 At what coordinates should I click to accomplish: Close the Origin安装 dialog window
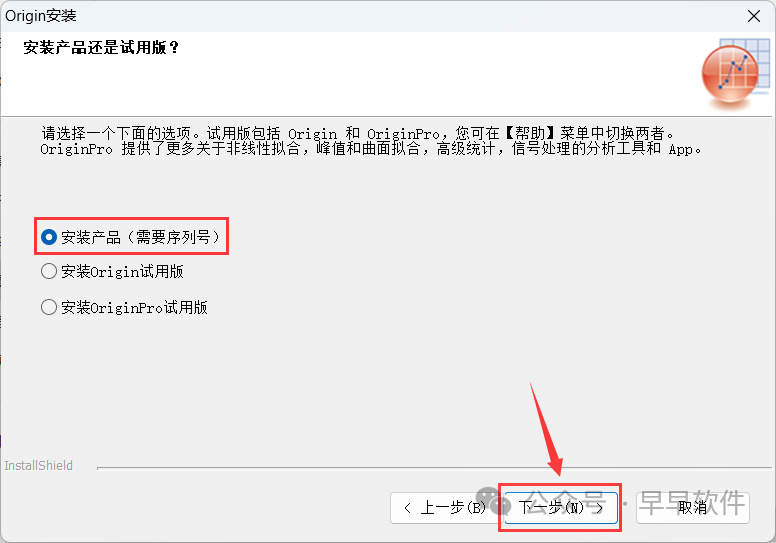pyautogui.click(x=754, y=16)
